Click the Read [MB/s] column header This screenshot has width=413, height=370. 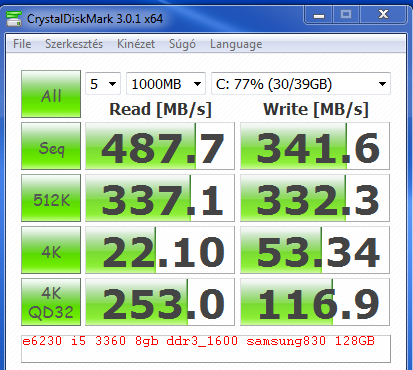click(160, 109)
